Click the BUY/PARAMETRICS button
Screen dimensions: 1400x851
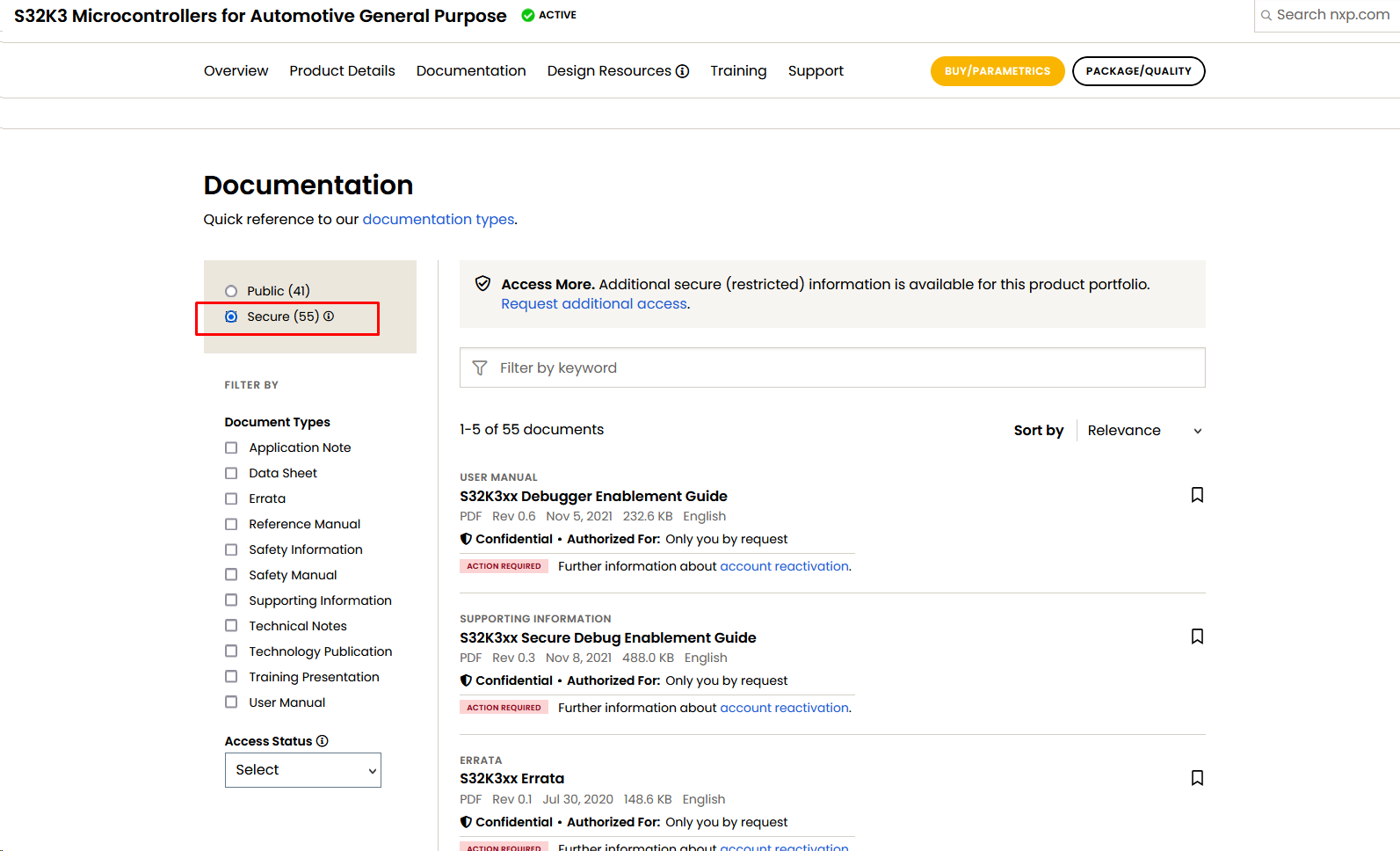(x=997, y=71)
